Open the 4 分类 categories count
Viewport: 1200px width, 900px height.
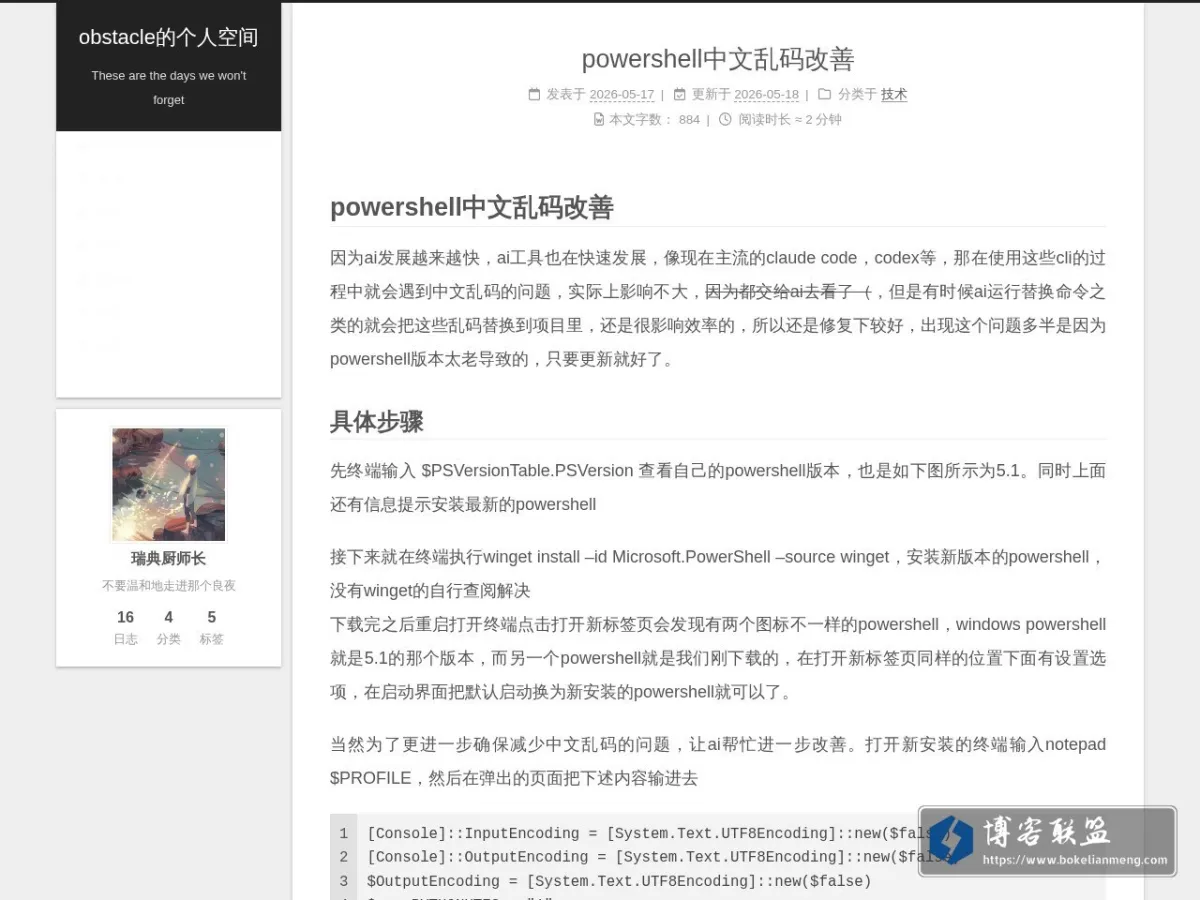pyautogui.click(x=168, y=627)
